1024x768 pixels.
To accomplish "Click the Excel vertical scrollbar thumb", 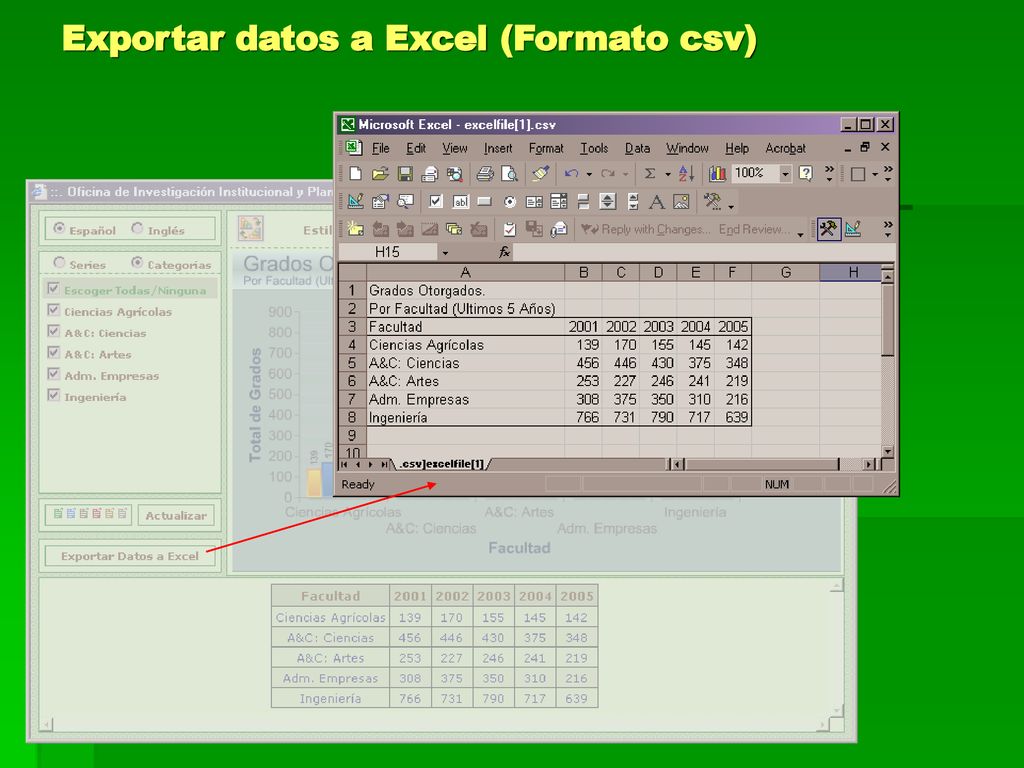I will coord(887,319).
